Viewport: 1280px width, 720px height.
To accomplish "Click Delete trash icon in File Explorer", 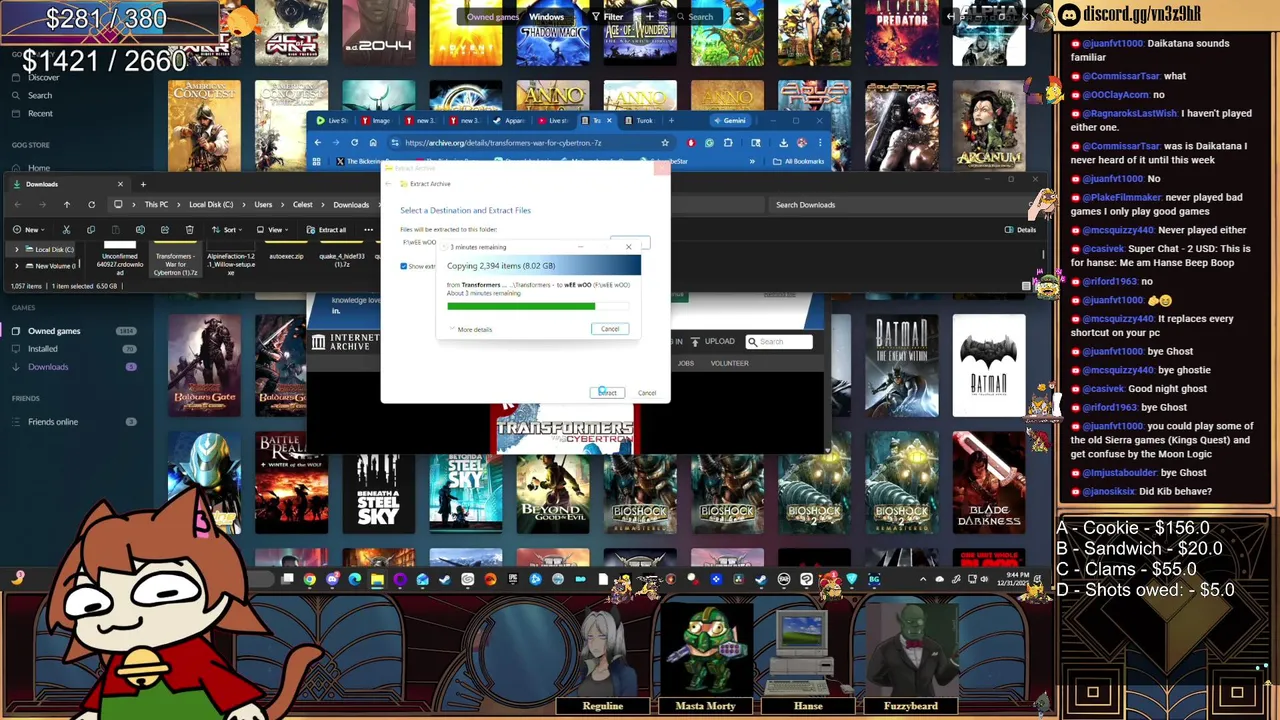I will (189, 230).
